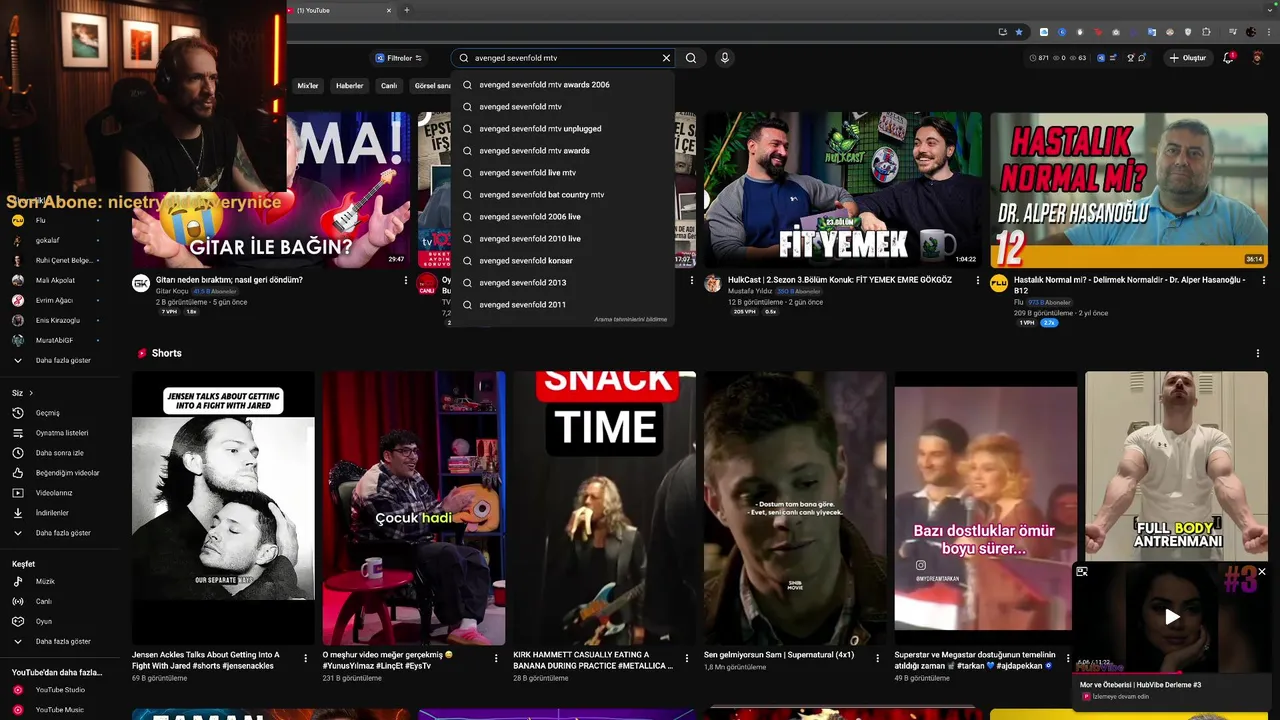Bookmark the page with the star icon
The width and height of the screenshot is (1280, 720).
click(1019, 32)
